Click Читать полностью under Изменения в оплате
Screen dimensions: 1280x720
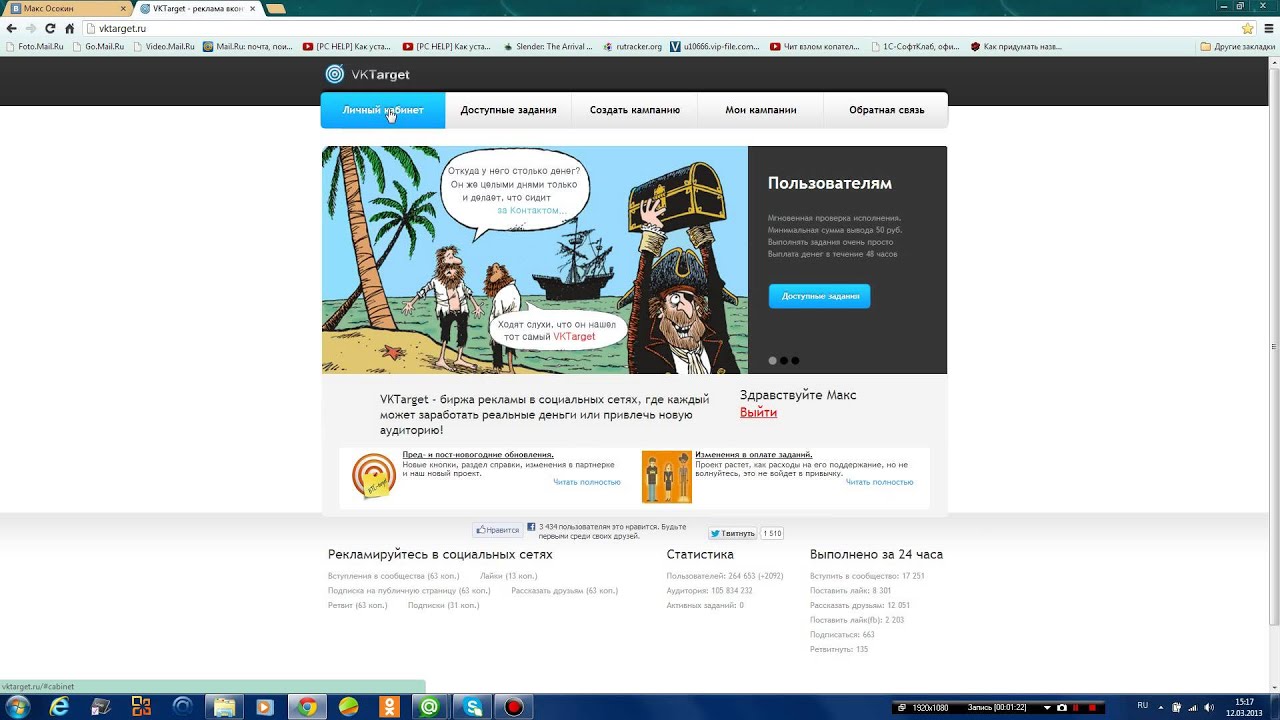click(879, 482)
